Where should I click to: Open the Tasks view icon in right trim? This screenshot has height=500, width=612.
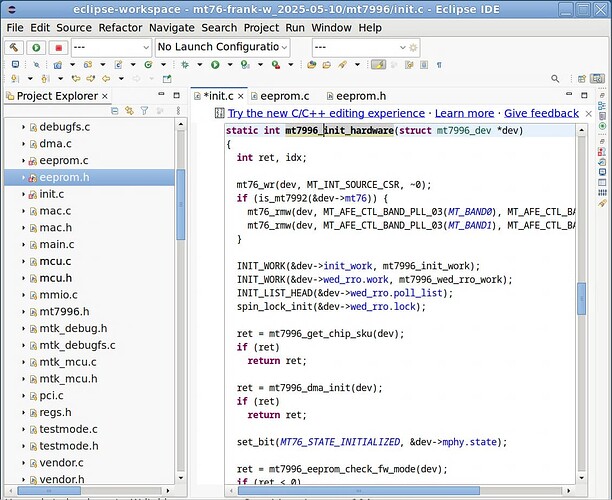tap(602, 162)
